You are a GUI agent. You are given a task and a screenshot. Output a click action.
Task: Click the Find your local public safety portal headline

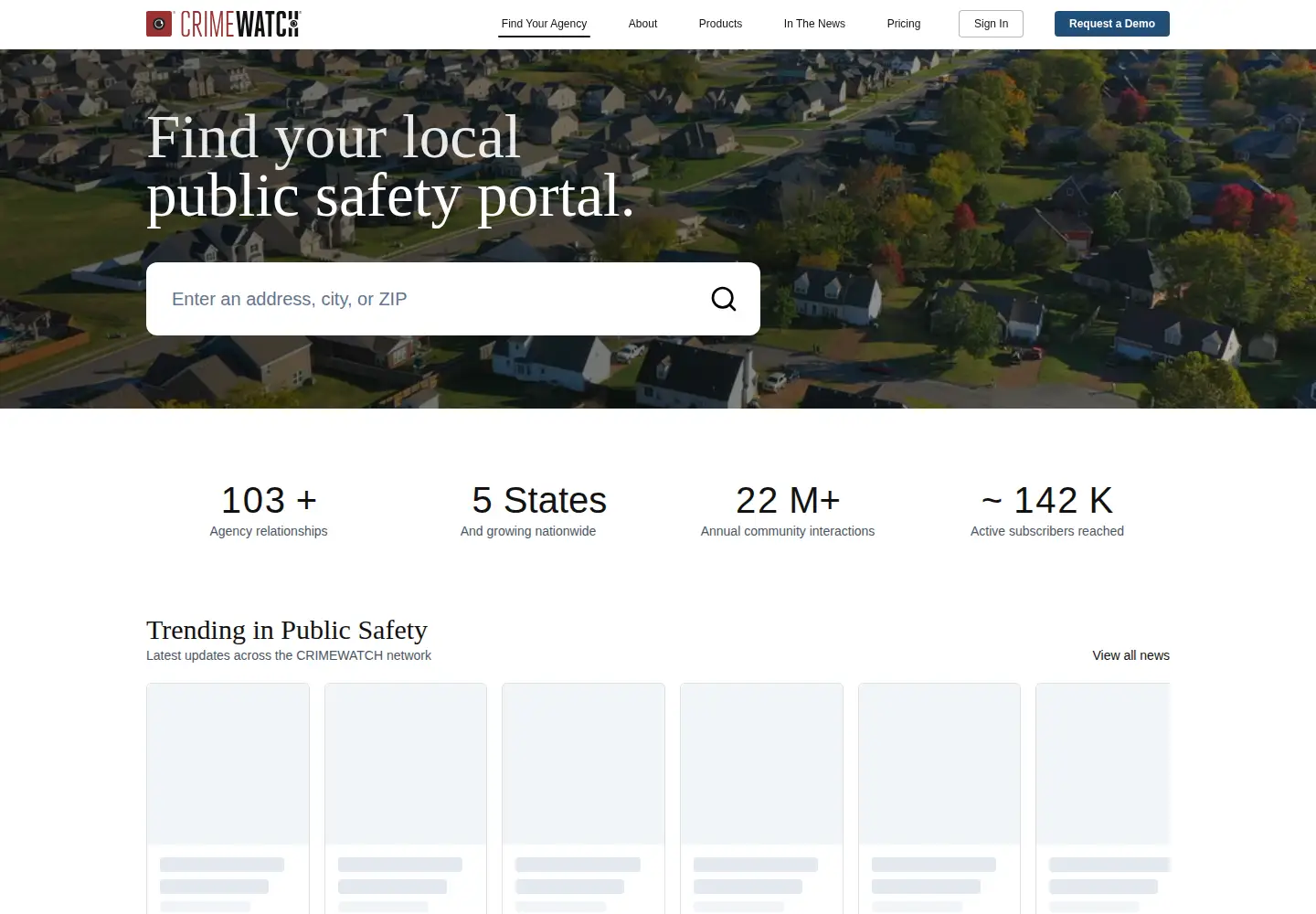tap(390, 166)
